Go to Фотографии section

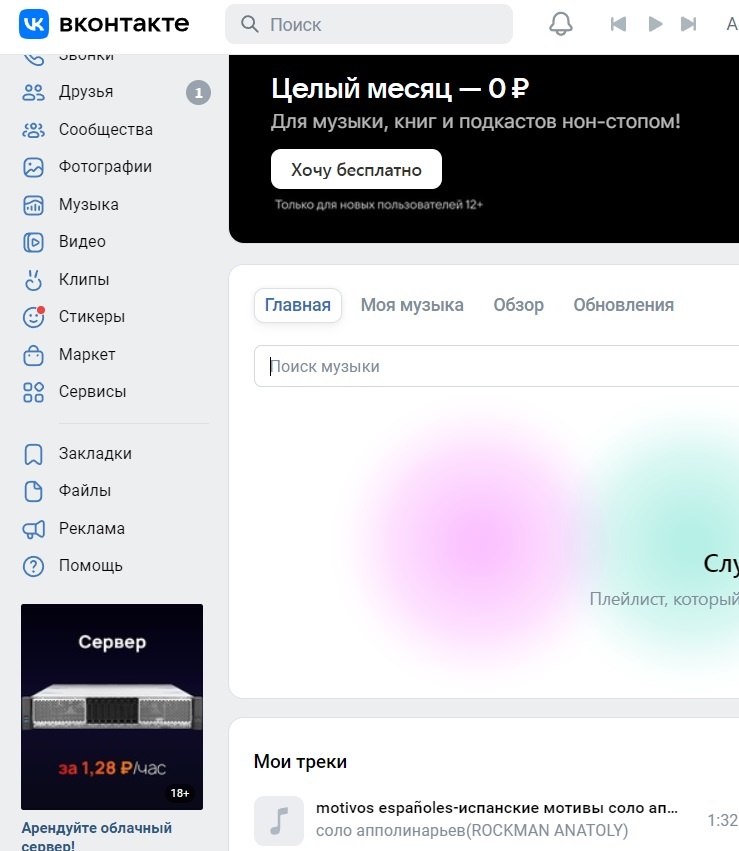click(105, 167)
